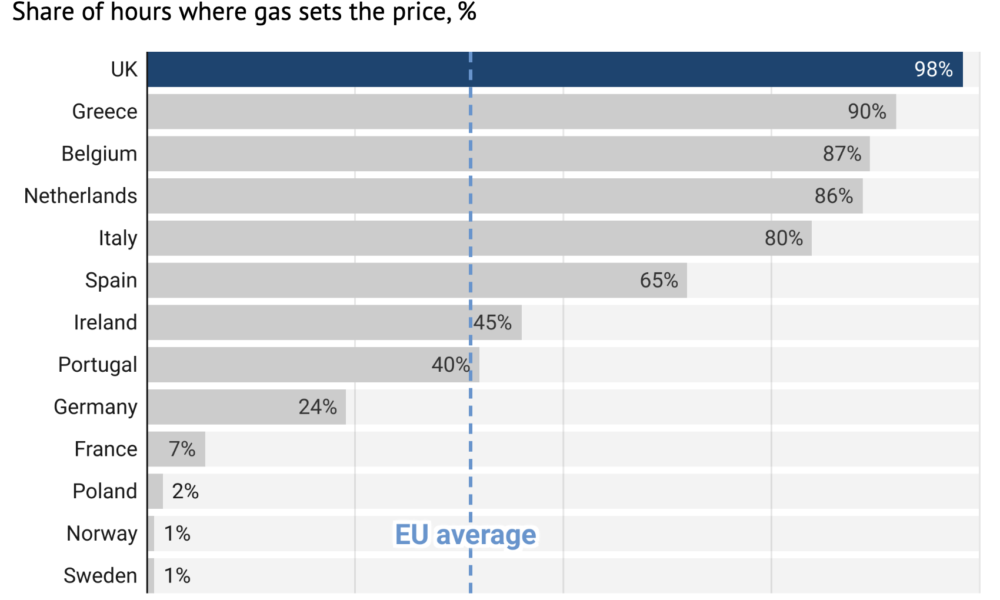
Task: Click the Poland country label
Action: (x=105, y=491)
